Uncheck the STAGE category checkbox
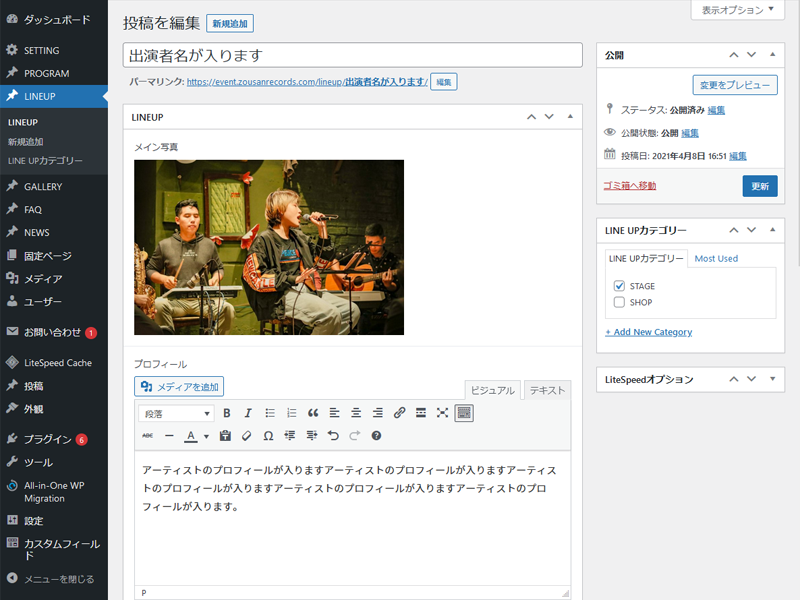This screenshot has width=800, height=600. (x=620, y=285)
